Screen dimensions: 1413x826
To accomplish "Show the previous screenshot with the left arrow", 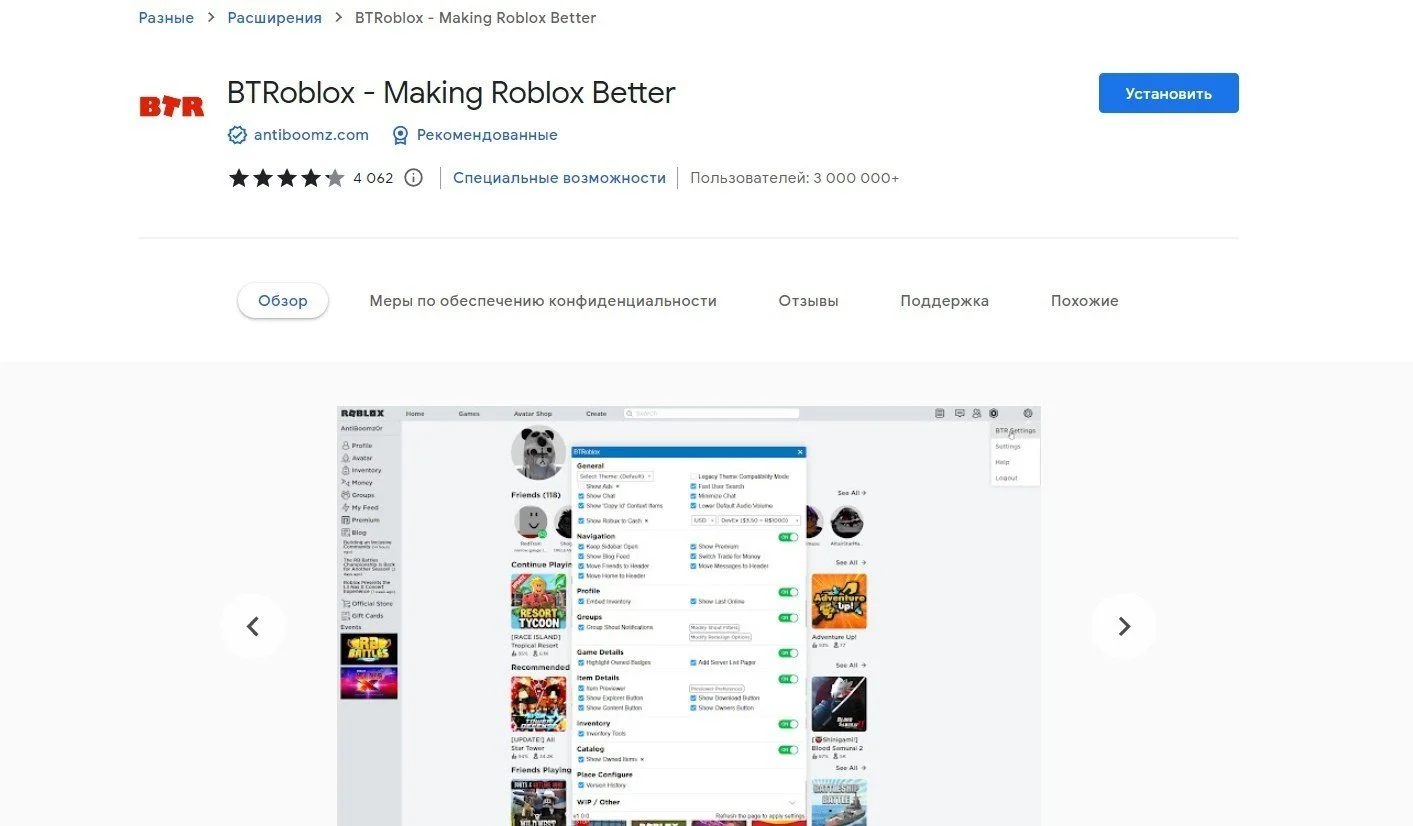I will pos(253,627).
